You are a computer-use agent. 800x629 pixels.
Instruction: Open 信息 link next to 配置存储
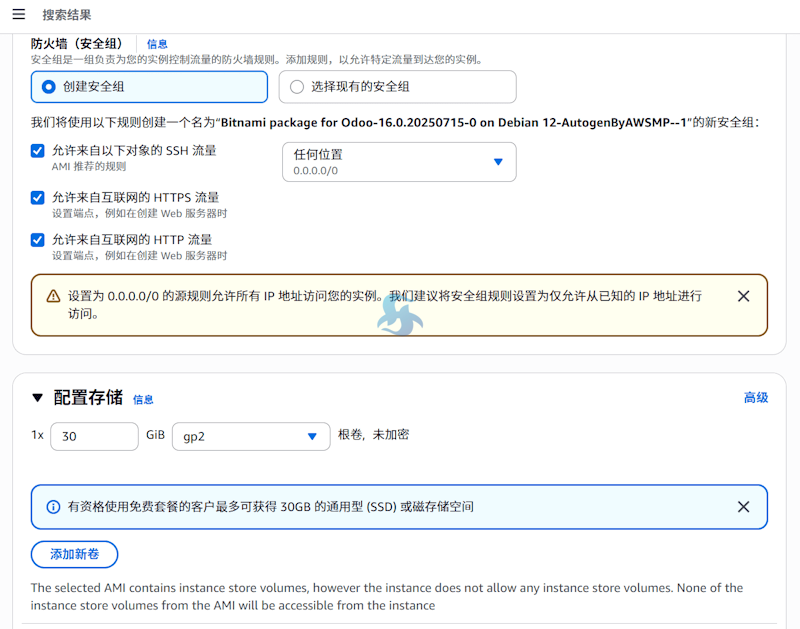tap(143, 400)
